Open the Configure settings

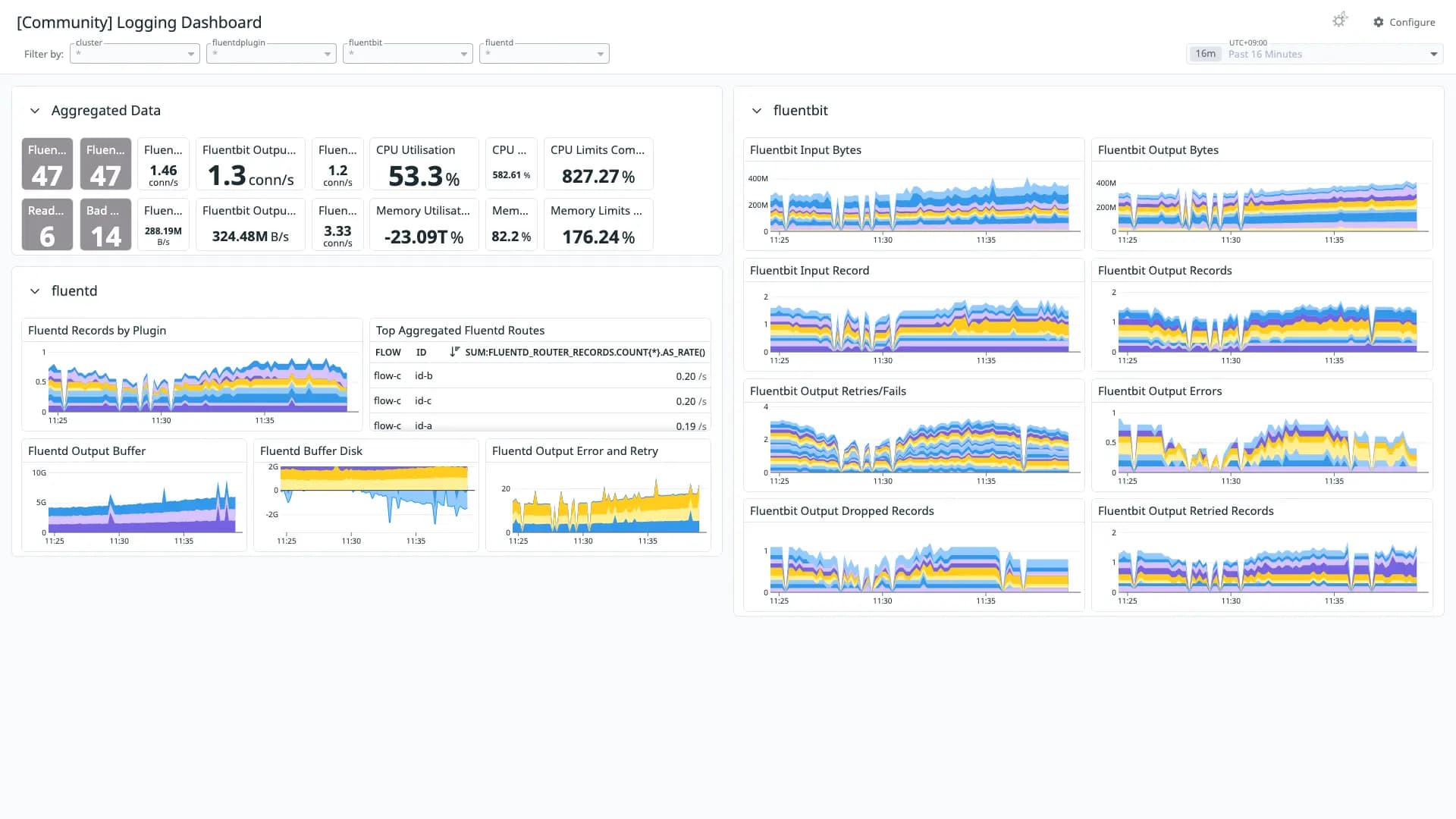click(x=1404, y=22)
